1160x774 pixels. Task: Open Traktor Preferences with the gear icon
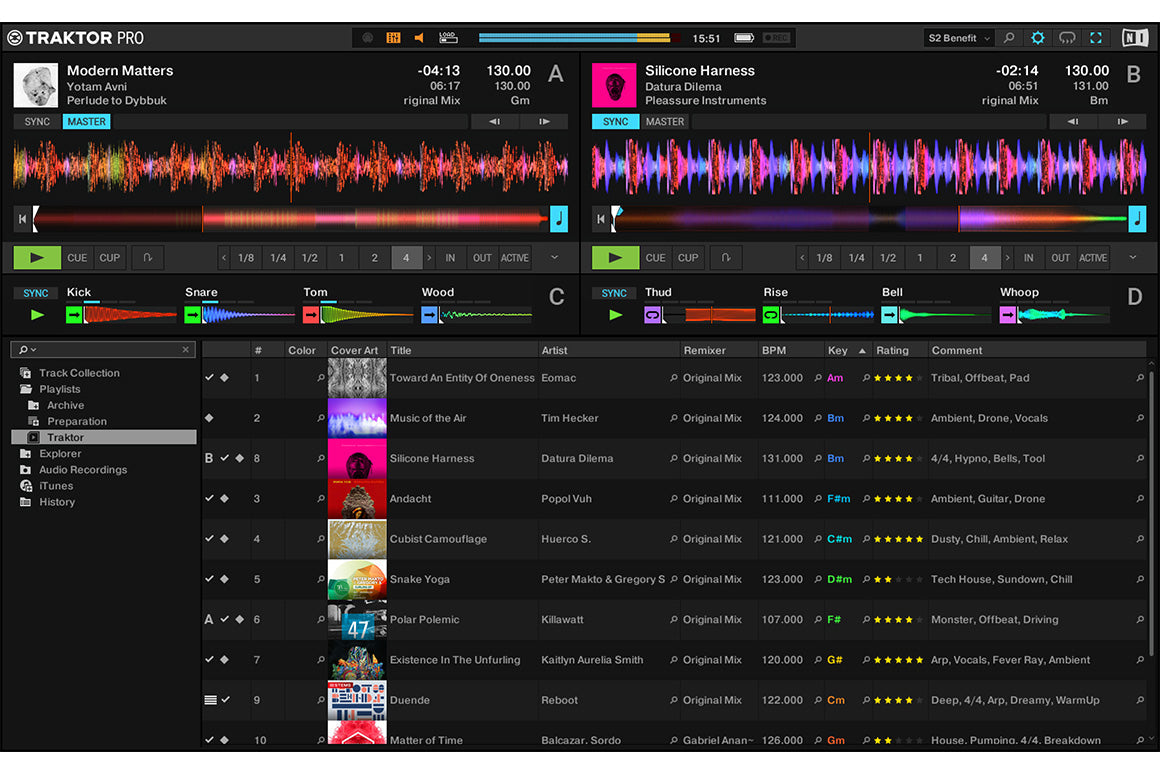point(1037,37)
